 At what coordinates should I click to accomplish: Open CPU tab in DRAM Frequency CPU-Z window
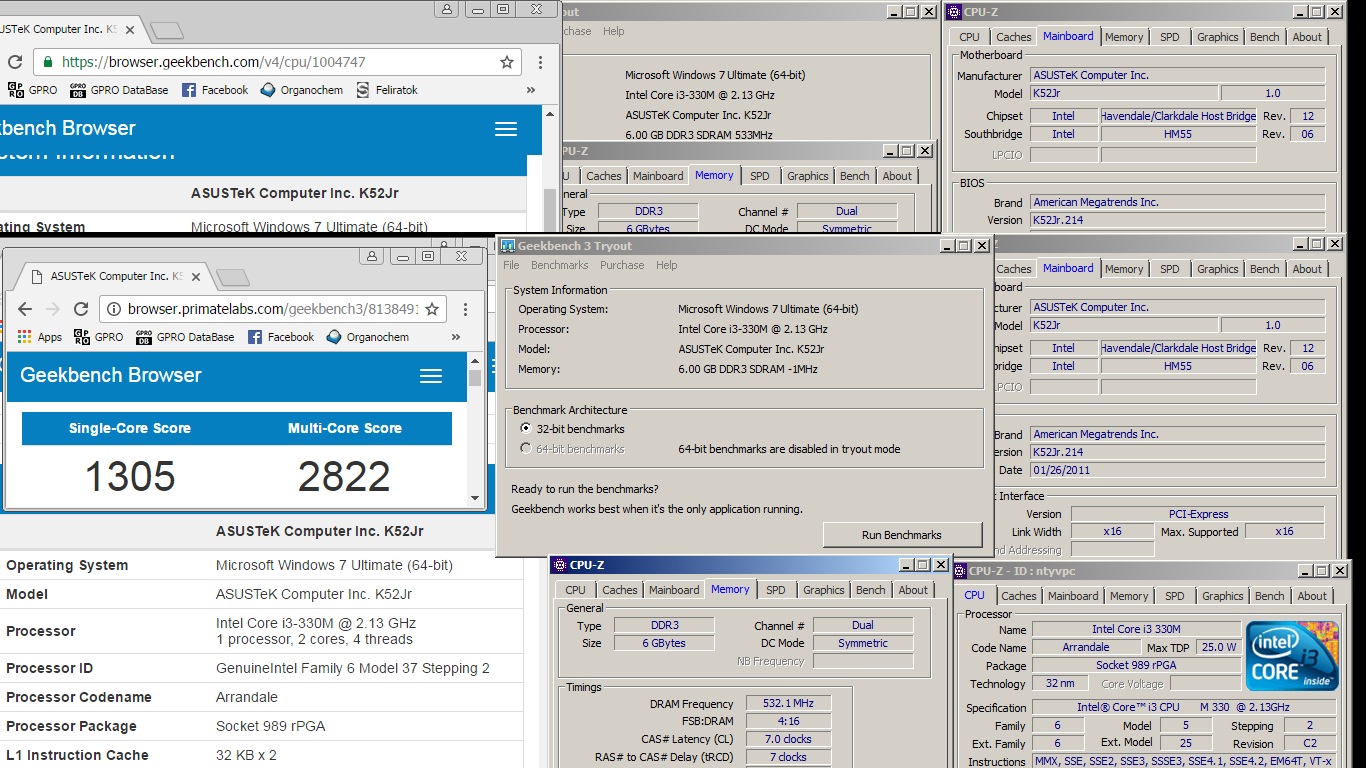(x=576, y=590)
